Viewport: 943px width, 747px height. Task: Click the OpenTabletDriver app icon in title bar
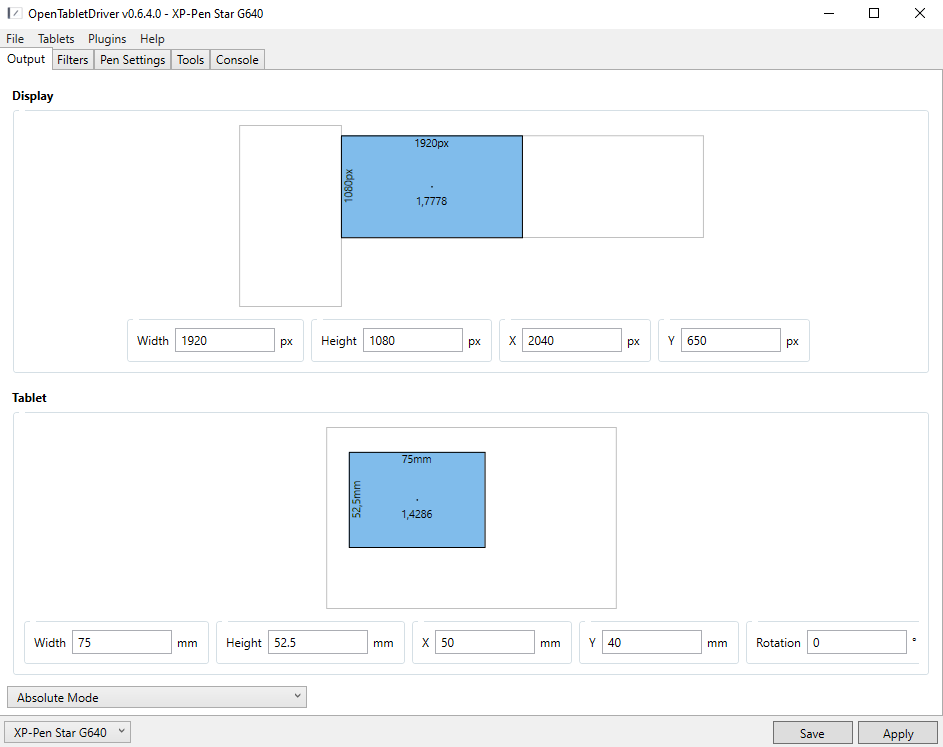(x=15, y=14)
